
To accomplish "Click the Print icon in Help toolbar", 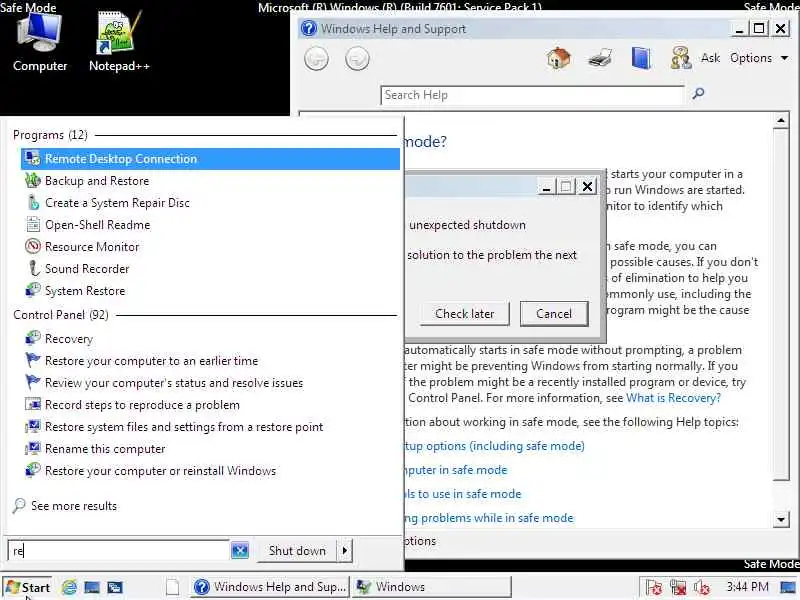I will (x=600, y=58).
